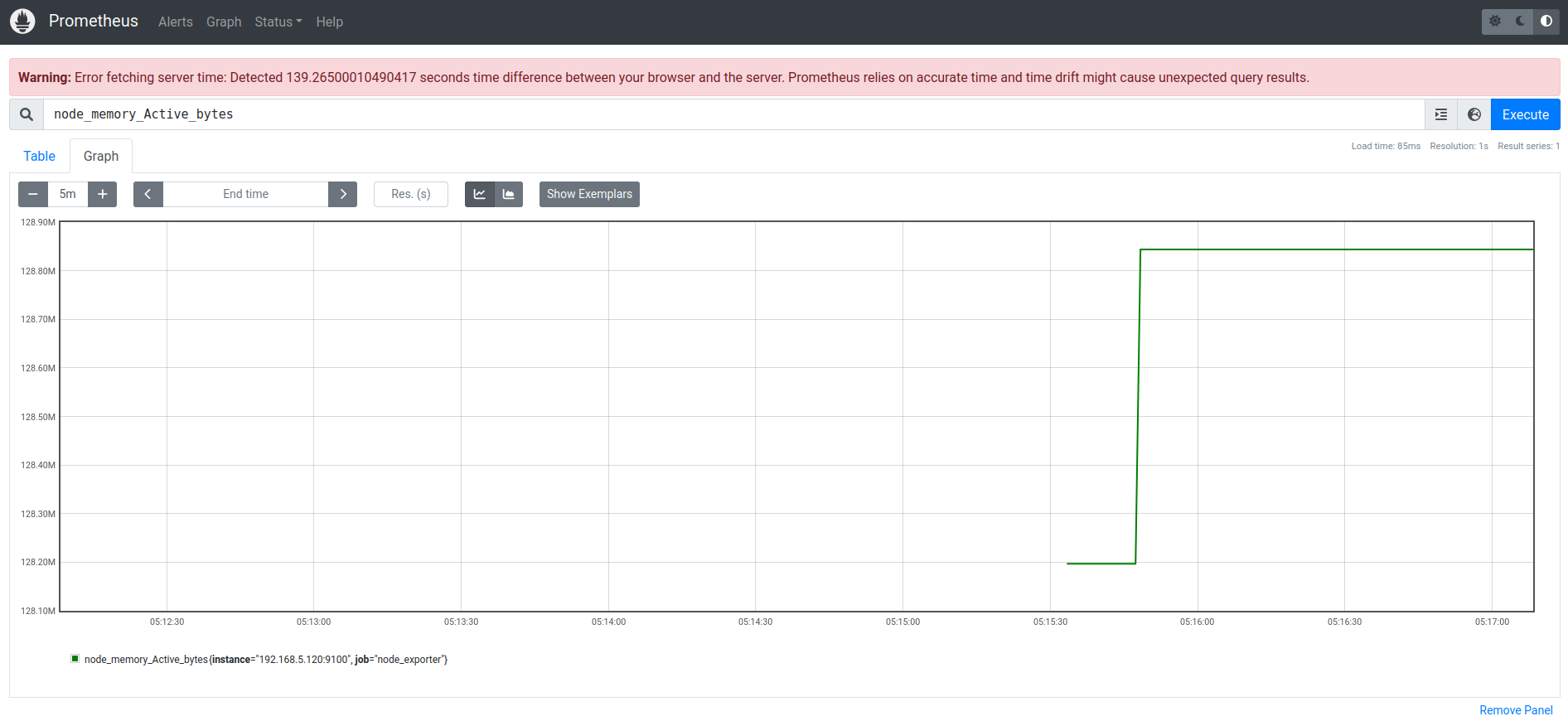Click the 'Result series: 1' text
Image resolution: width=1568 pixels, height=726 pixels.
coord(1528,146)
